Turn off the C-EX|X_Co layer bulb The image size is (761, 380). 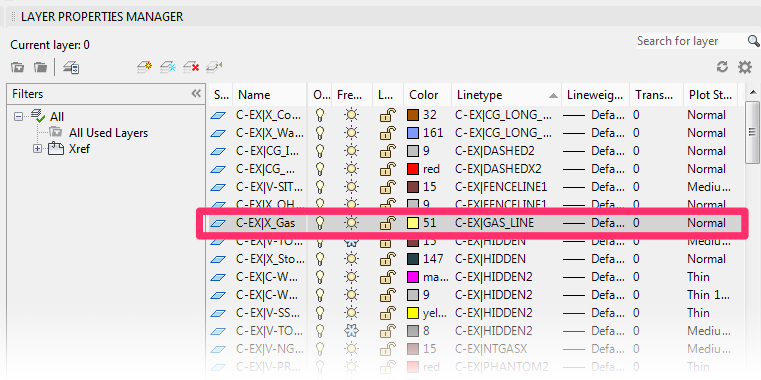[319, 115]
